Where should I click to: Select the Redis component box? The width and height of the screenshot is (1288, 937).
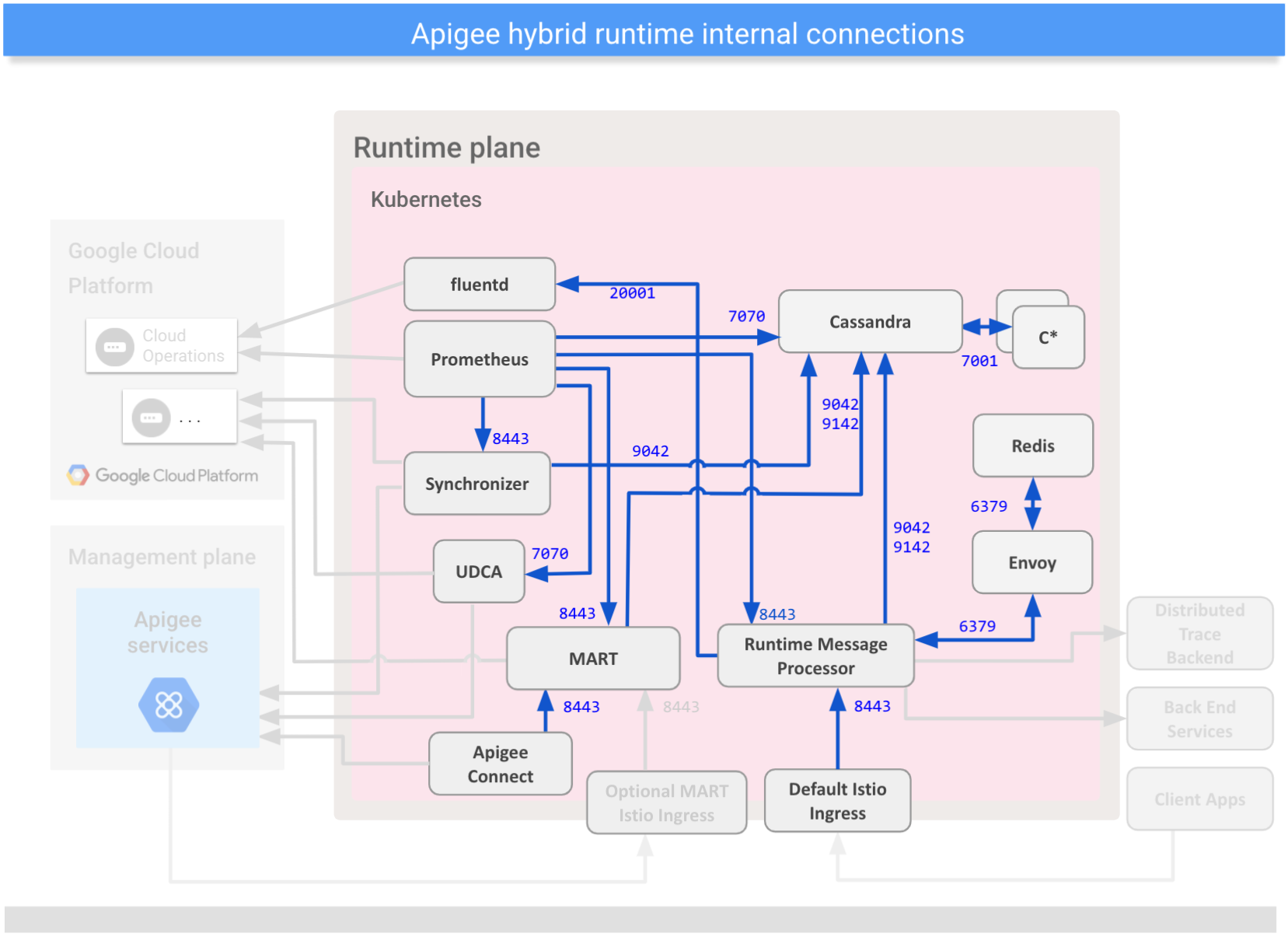click(1031, 446)
